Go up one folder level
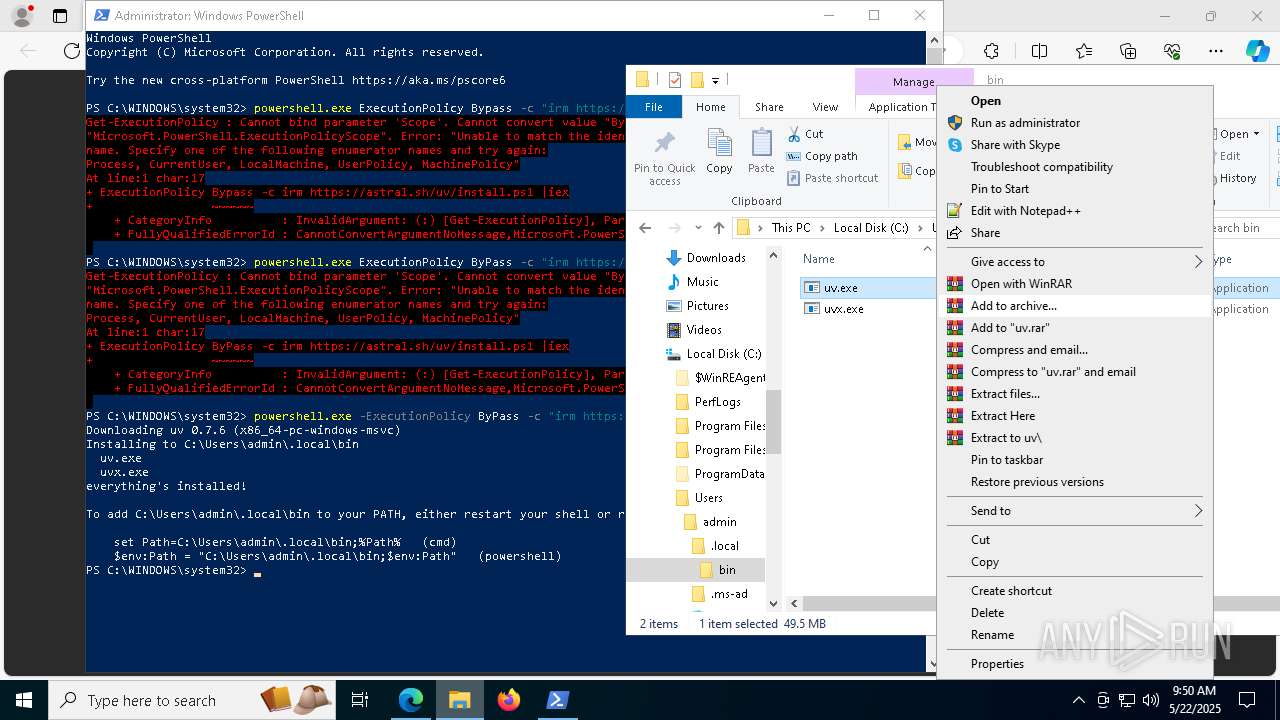The image size is (1280, 720). 718,228
